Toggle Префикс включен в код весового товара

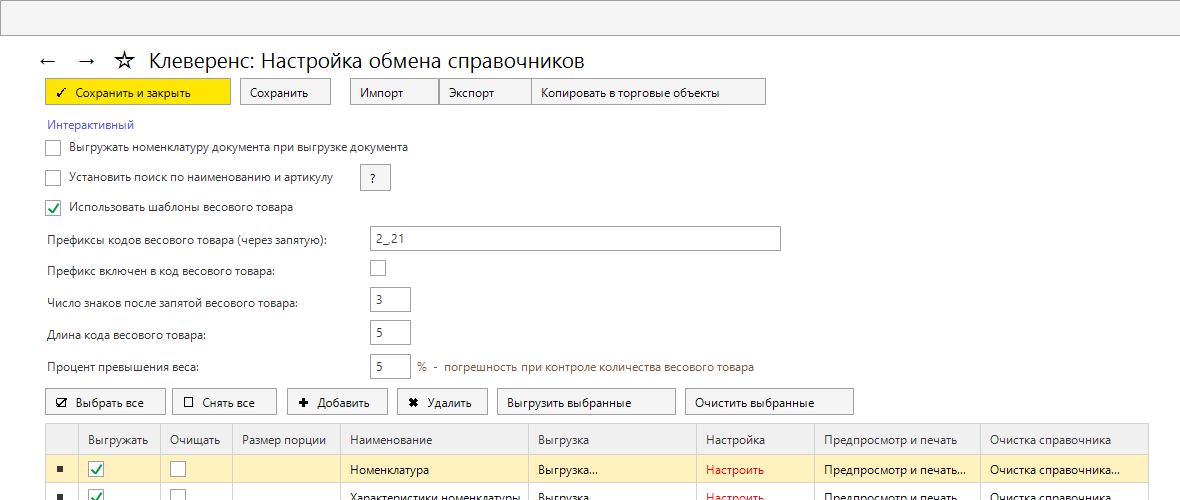tap(378, 268)
